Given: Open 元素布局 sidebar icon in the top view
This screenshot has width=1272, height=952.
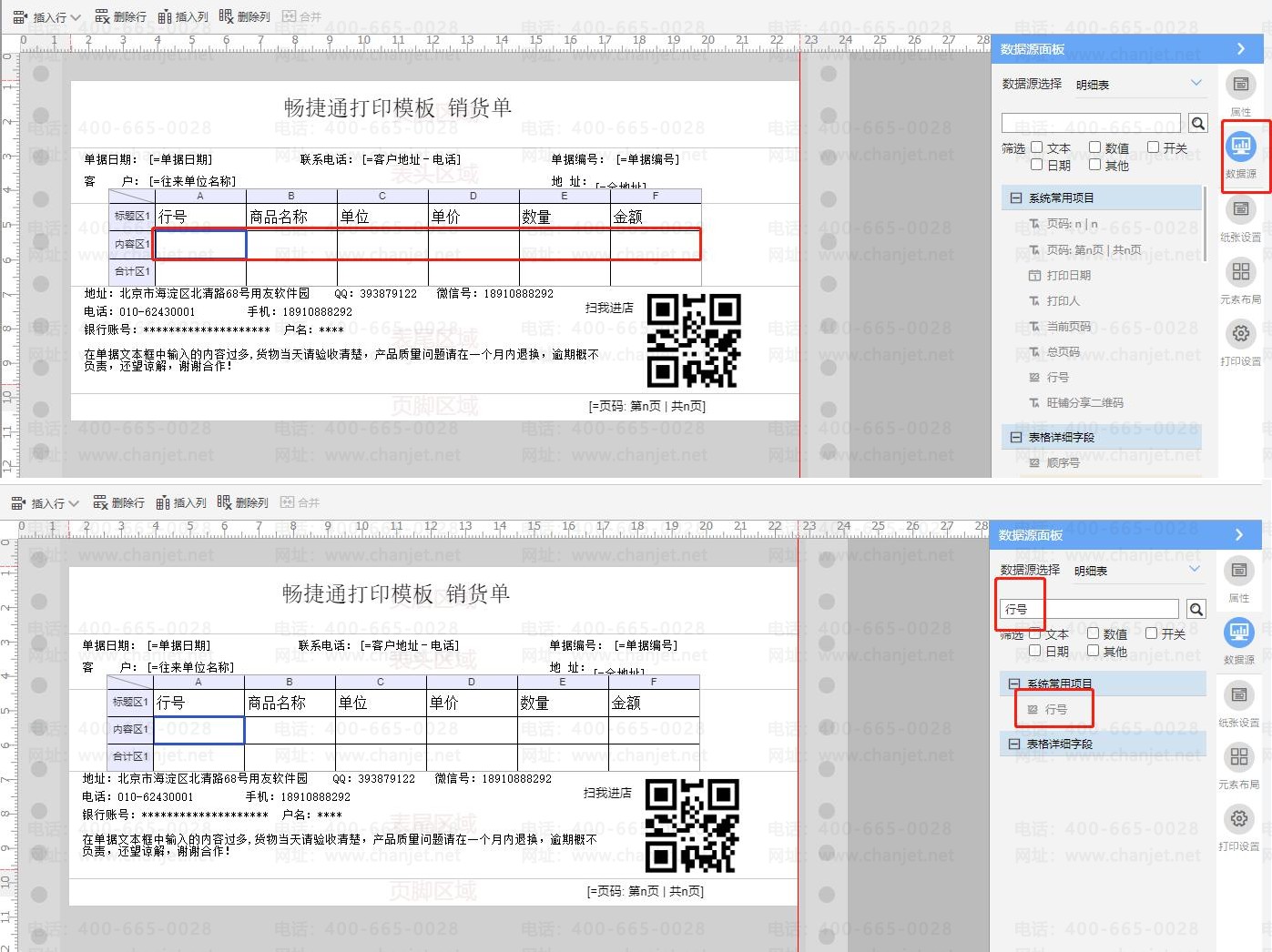Looking at the screenshot, I should (x=1240, y=271).
